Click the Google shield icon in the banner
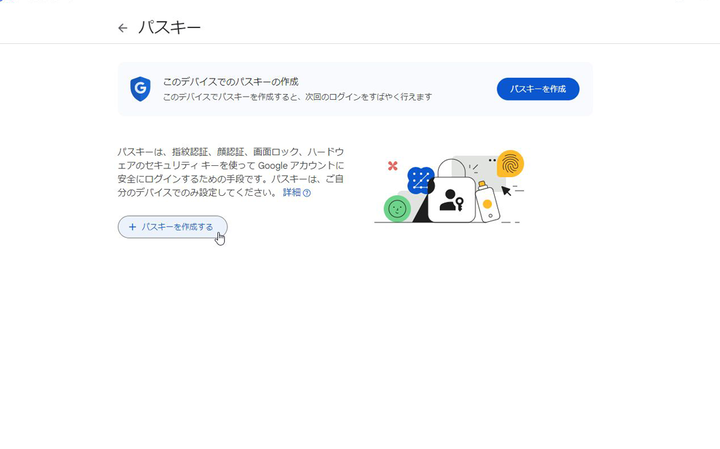Viewport: 720px width, 449px height. pos(140,89)
